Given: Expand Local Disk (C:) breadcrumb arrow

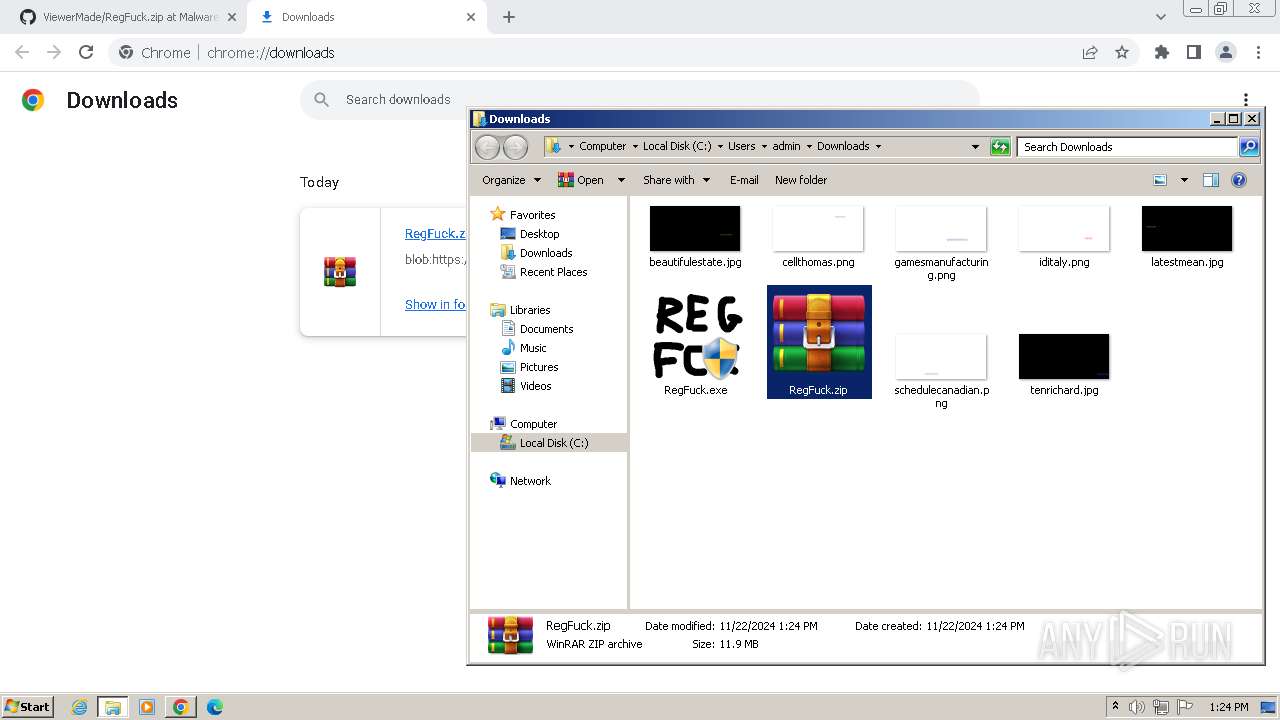Looking at the screenshot, I should (720, 146).
